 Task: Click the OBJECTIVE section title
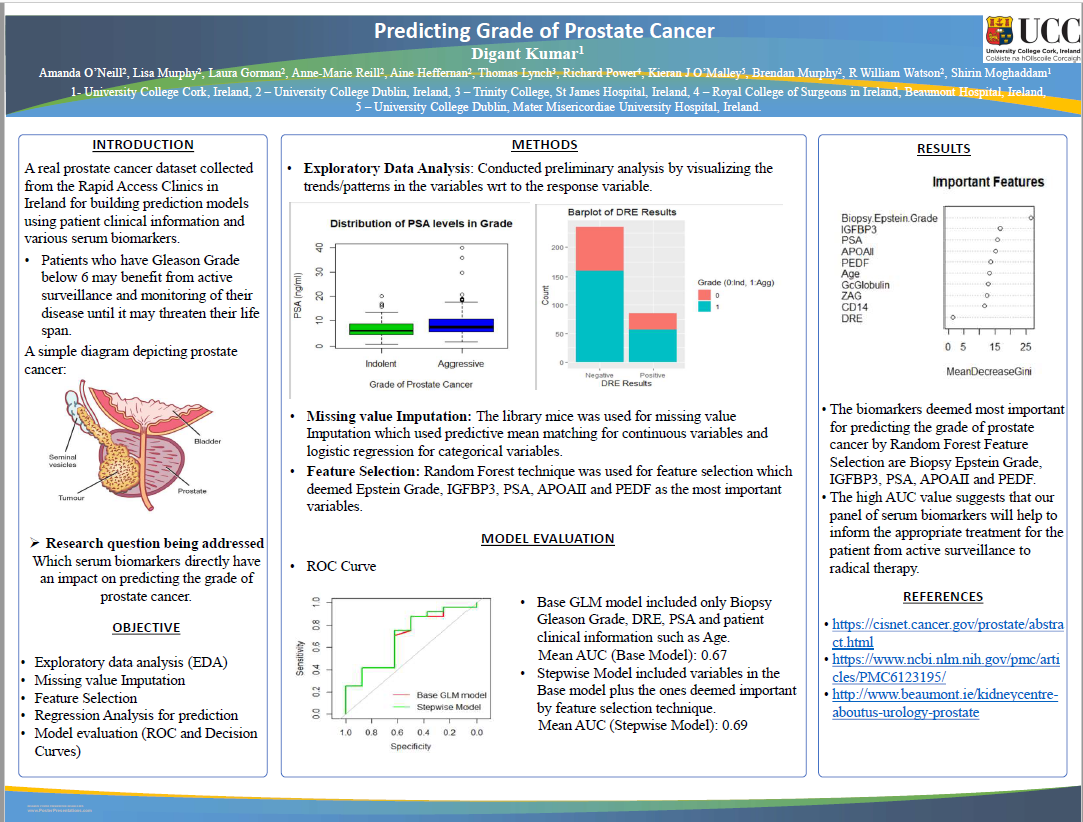146,628
